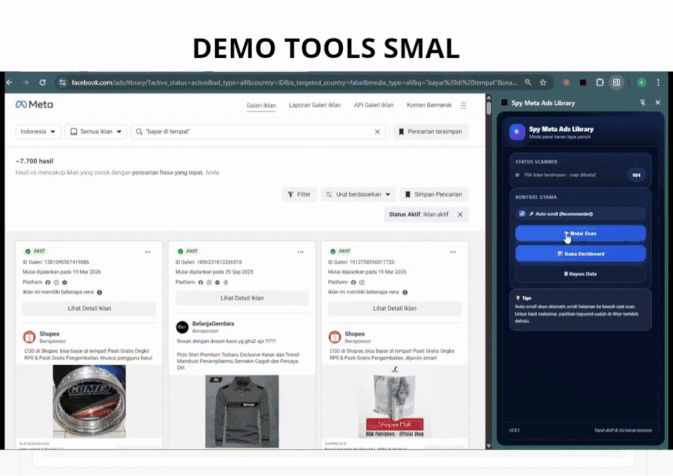Viewport: 673px width, 476px height.
Task: Switch to the Galeri Iklan tab
Action: click(261, 105)
